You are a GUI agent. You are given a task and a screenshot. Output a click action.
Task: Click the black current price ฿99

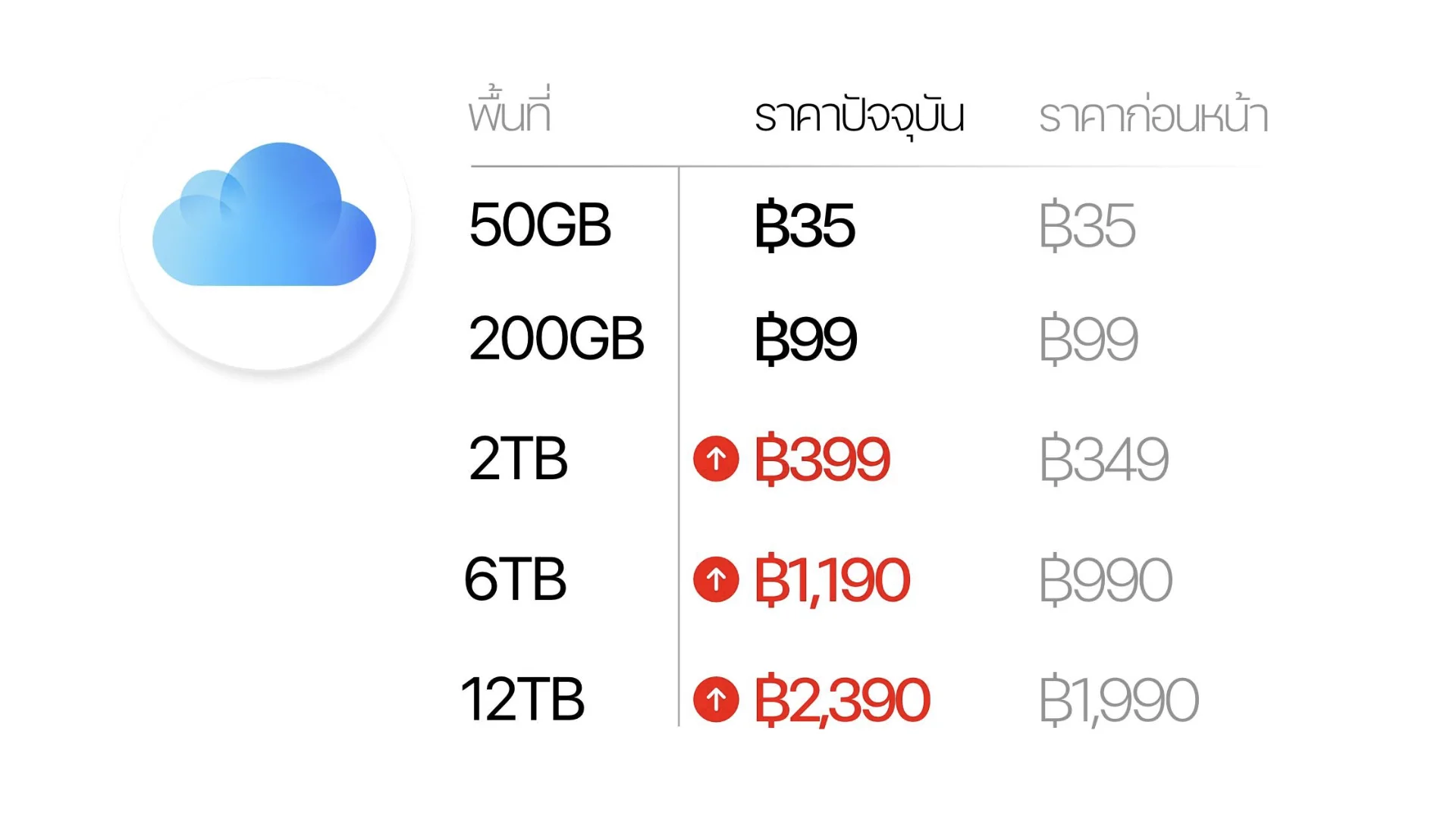click(805, 338)
